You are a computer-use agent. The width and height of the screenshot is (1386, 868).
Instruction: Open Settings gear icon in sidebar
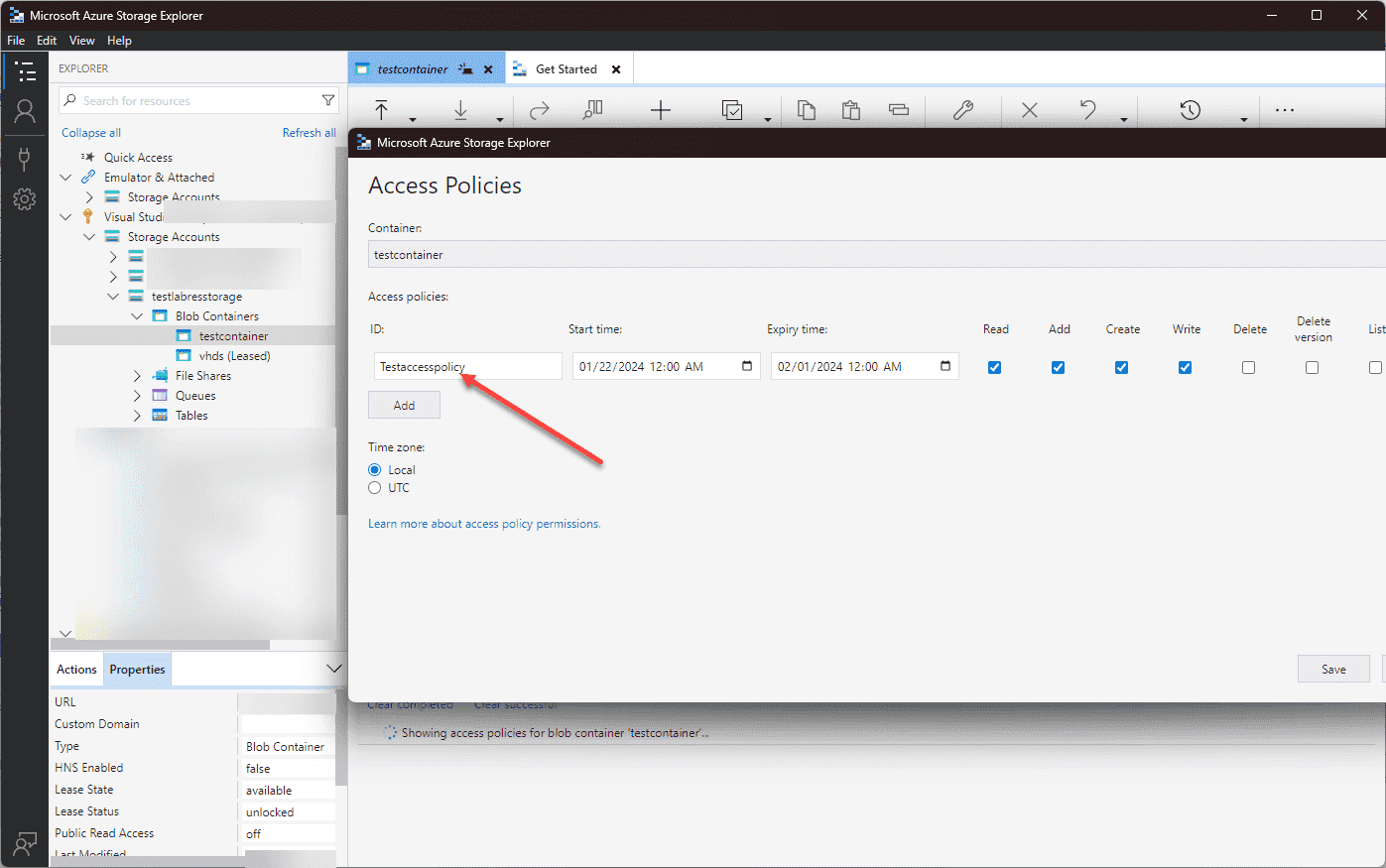pyautogui.click(x=25, y=199)
